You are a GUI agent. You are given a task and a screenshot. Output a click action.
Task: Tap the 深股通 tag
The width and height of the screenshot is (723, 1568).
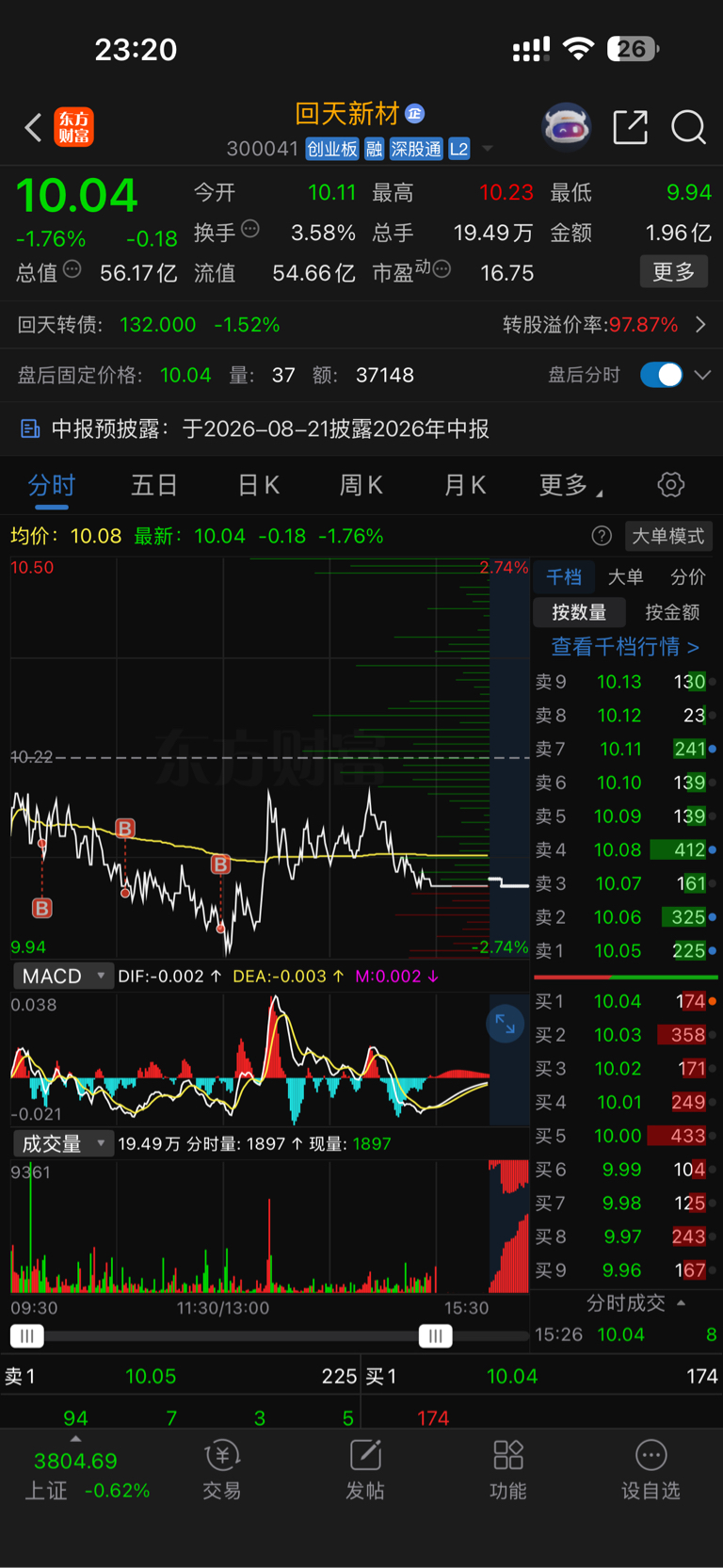416,149
